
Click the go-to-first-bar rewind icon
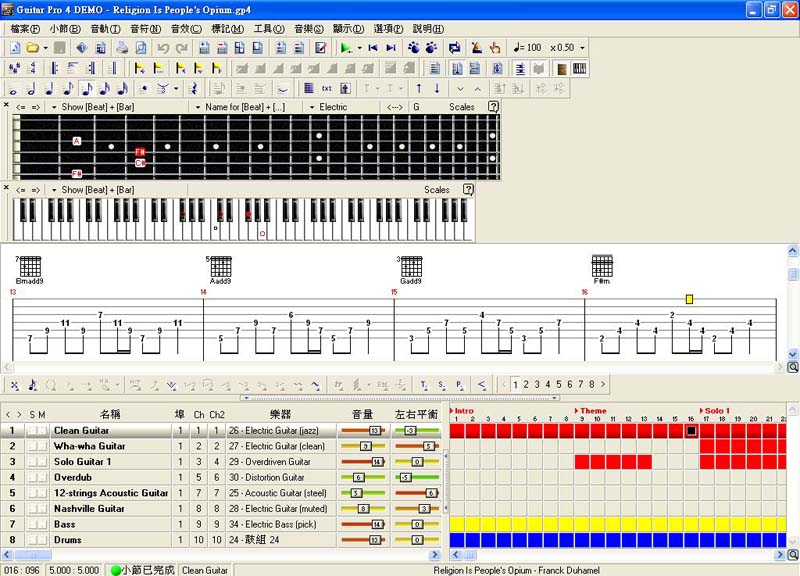coord(373,48)
